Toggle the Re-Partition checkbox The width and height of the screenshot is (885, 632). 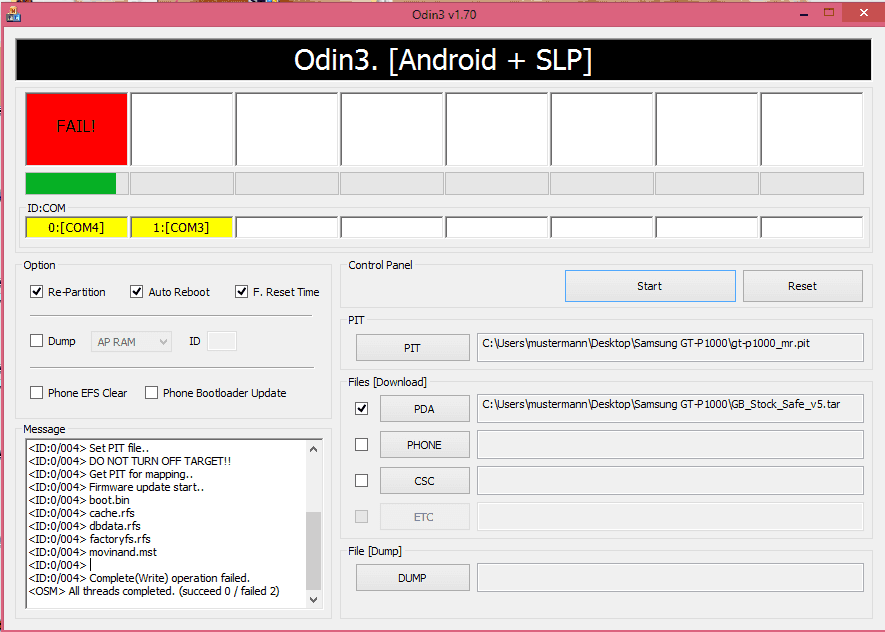point(36,292)
